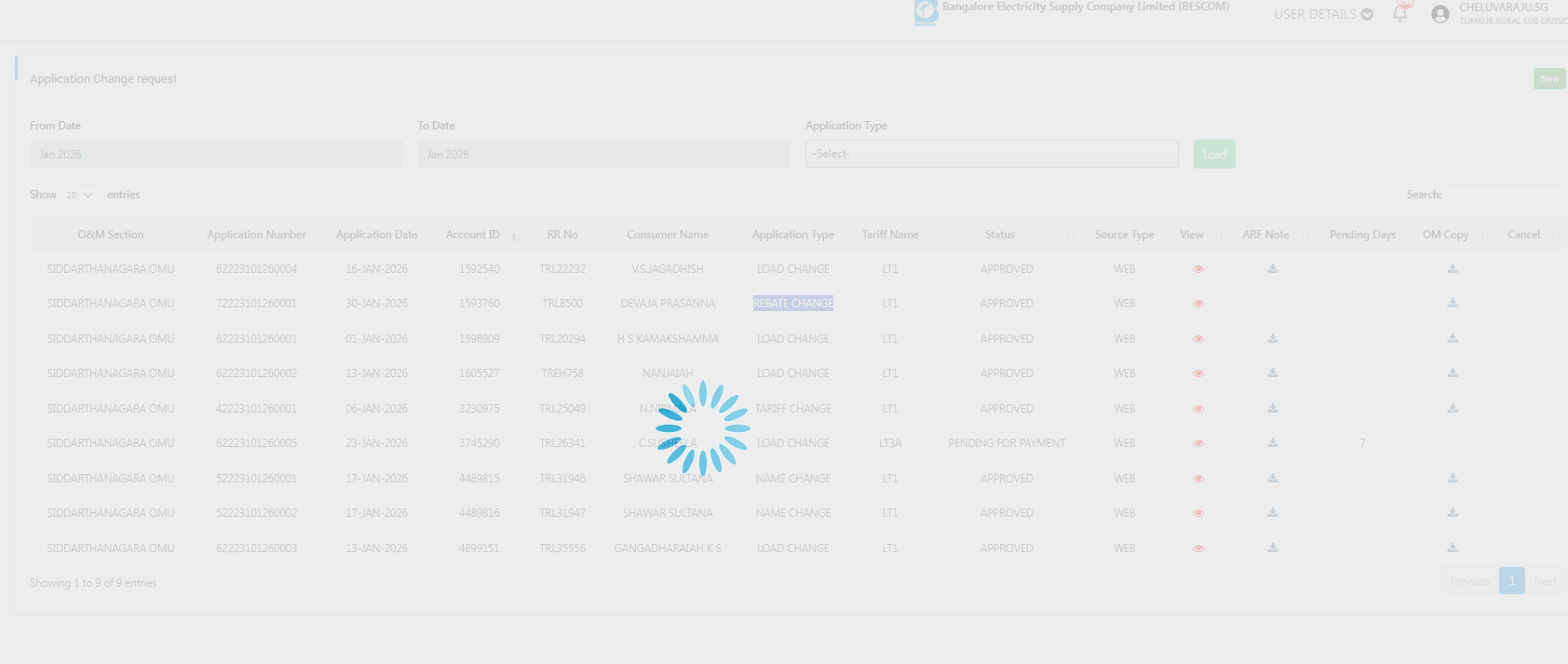Click the Search input field
This screenshot has height=664, width=1568.
(1505, 195)
